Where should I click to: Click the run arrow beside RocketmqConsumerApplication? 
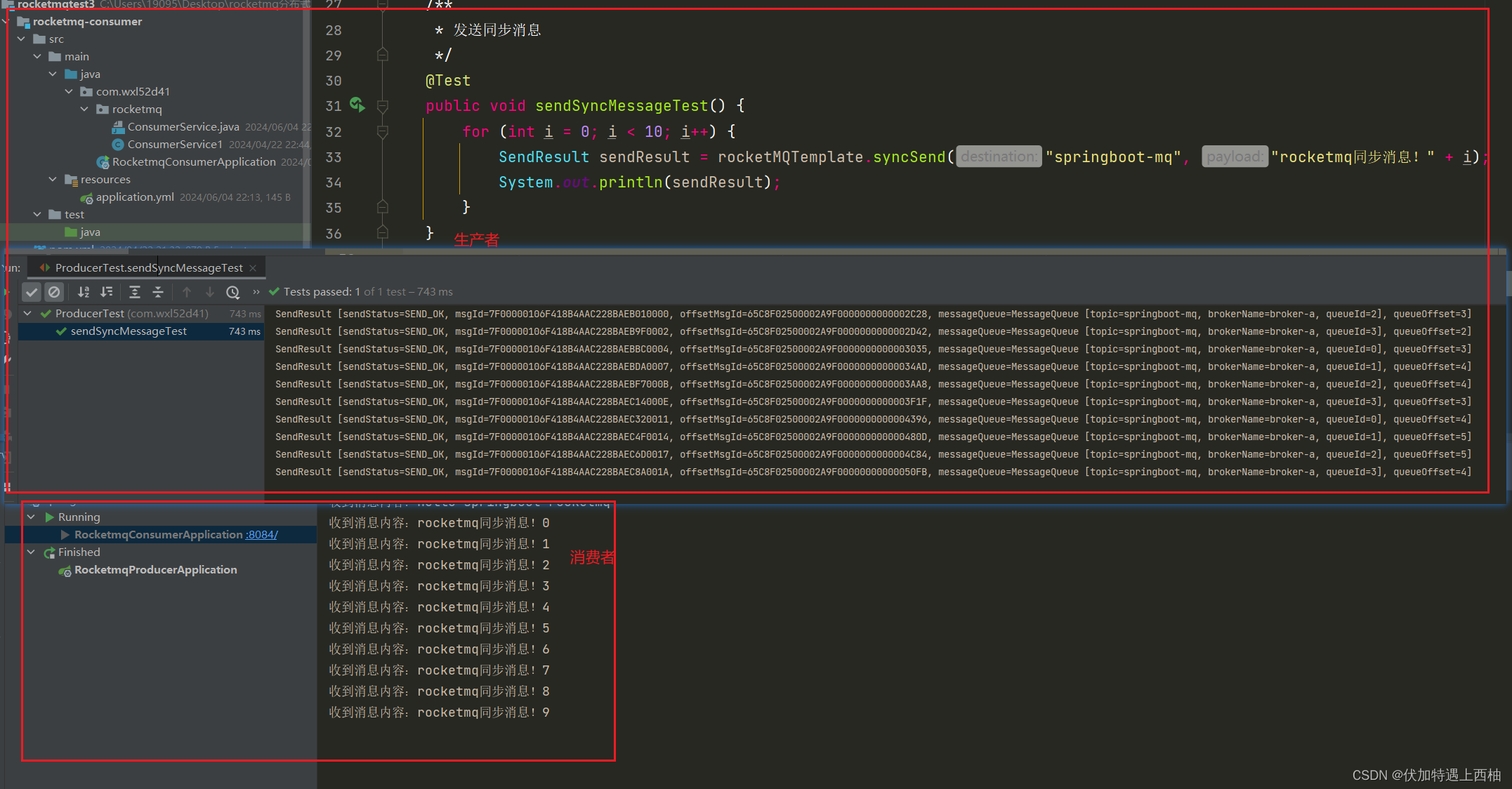click(x=65, y=535)
